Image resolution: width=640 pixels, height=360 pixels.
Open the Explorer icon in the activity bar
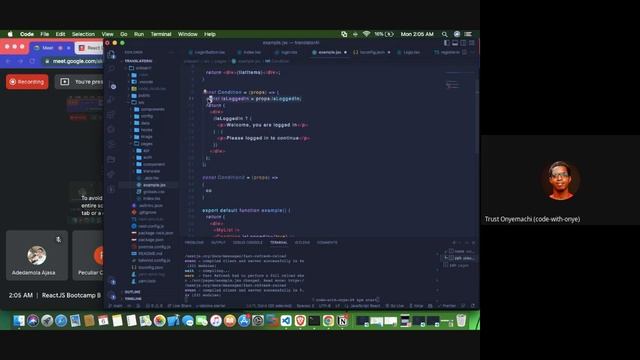(x=111, y=54)
